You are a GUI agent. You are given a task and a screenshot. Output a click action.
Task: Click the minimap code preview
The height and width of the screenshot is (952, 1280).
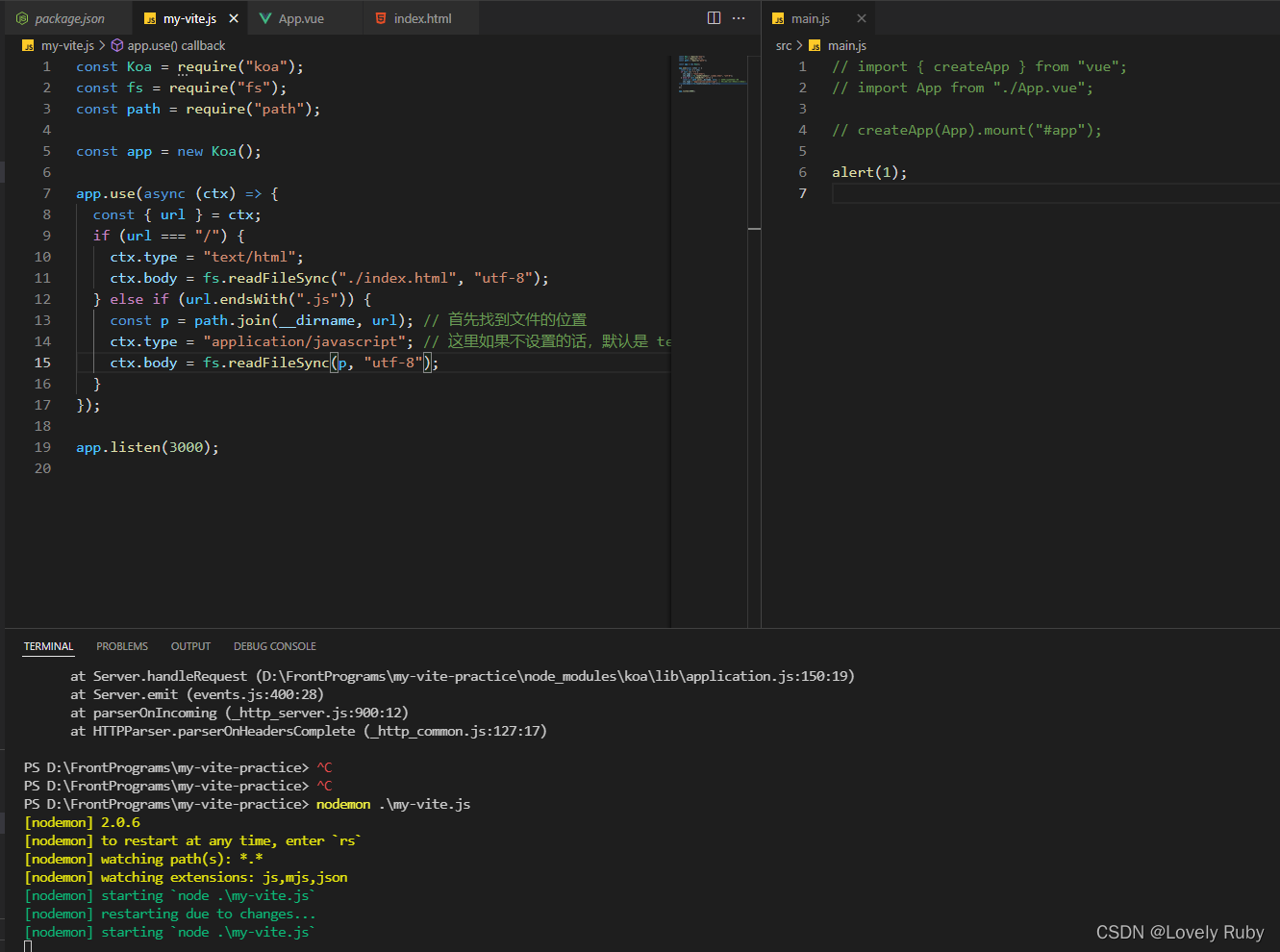coord(712,73)
